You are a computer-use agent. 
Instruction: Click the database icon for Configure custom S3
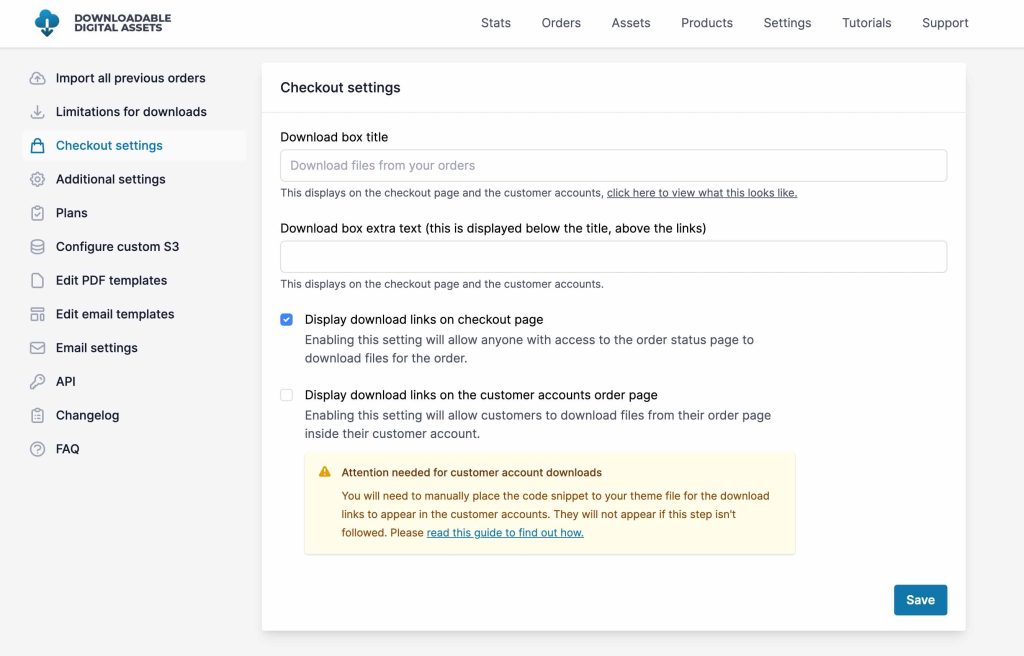click(x=38, y=247)
